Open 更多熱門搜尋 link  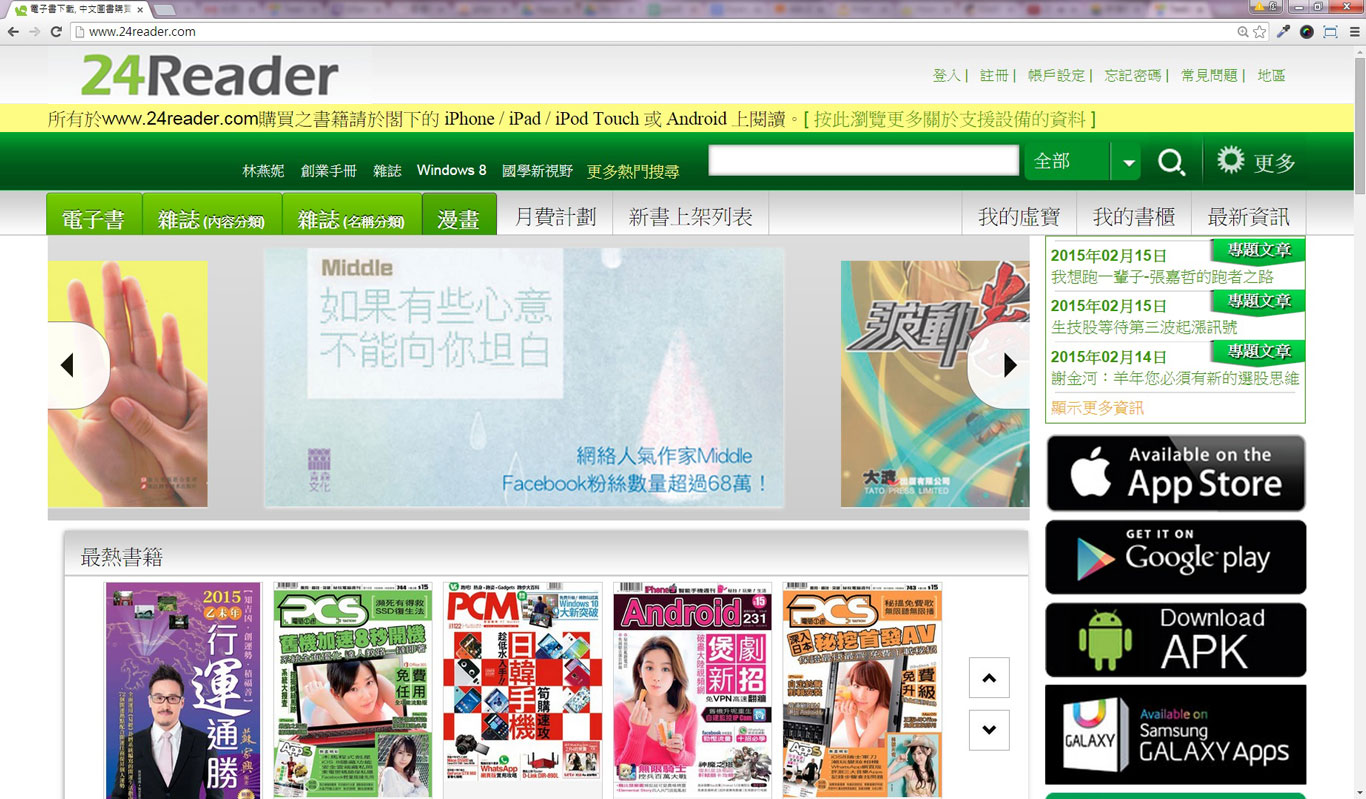click(633, 171)
